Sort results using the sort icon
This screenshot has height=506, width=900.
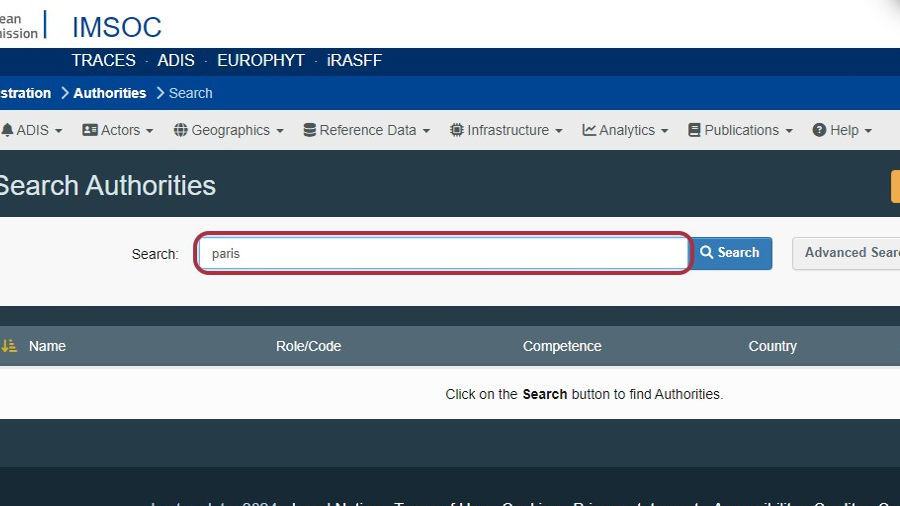click(x=9, y=346)
